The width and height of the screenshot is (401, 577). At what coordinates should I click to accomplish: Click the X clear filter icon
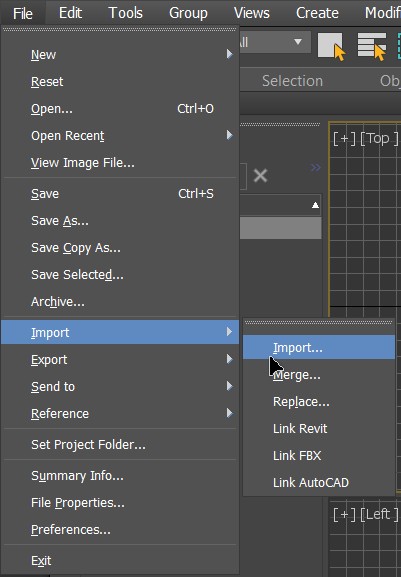(260, 176)
